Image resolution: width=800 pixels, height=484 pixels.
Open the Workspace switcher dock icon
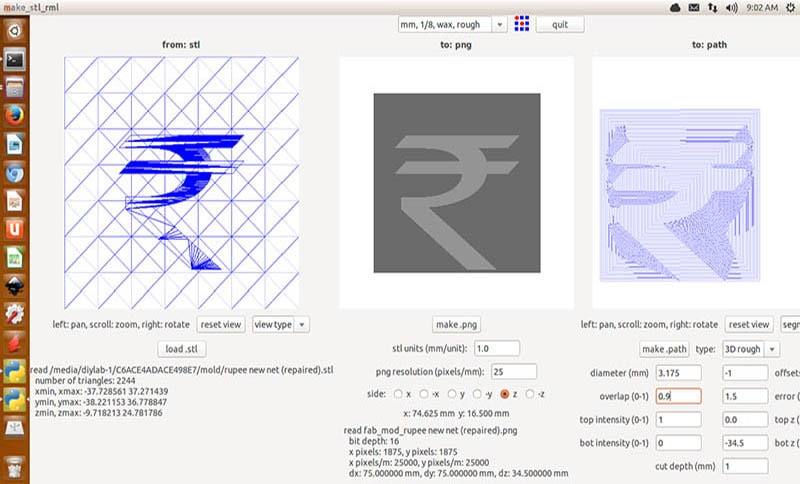[14, 428]
